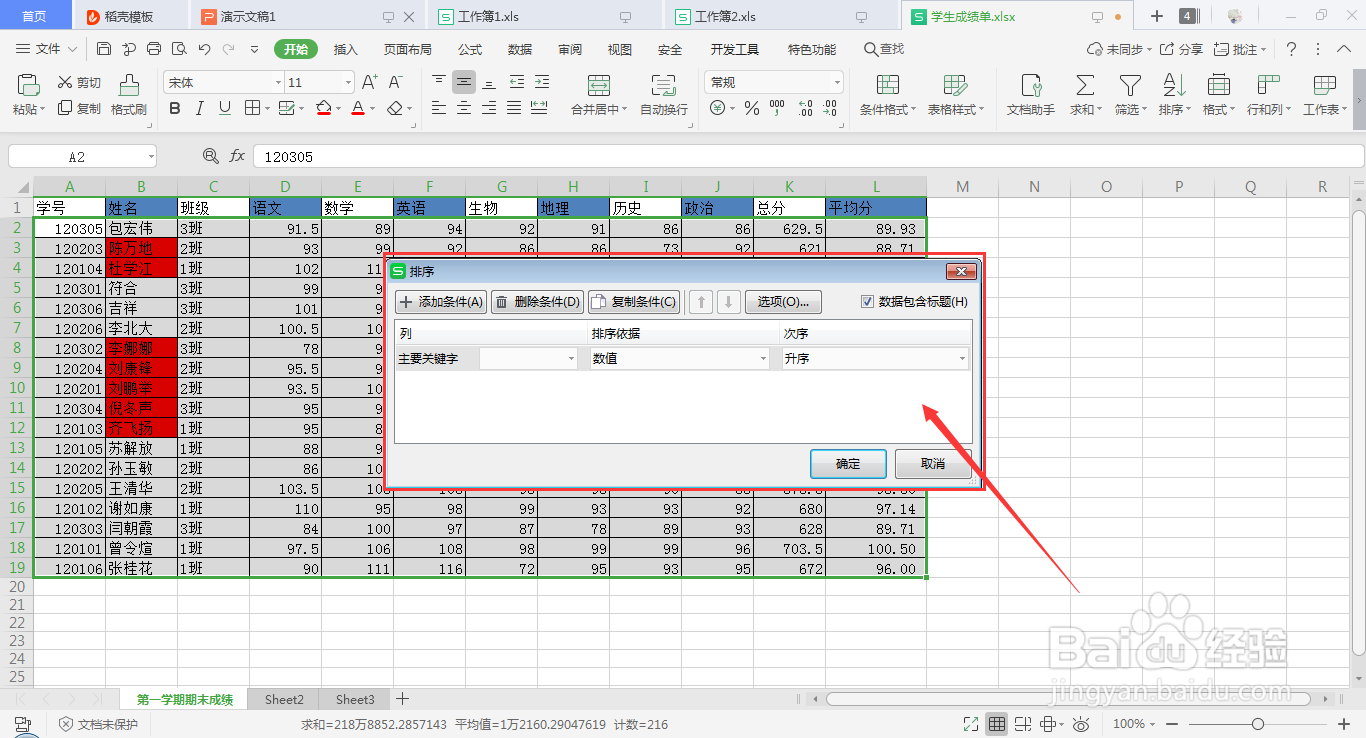Click the function fx icon in formula bar

[x=237, y=156]
